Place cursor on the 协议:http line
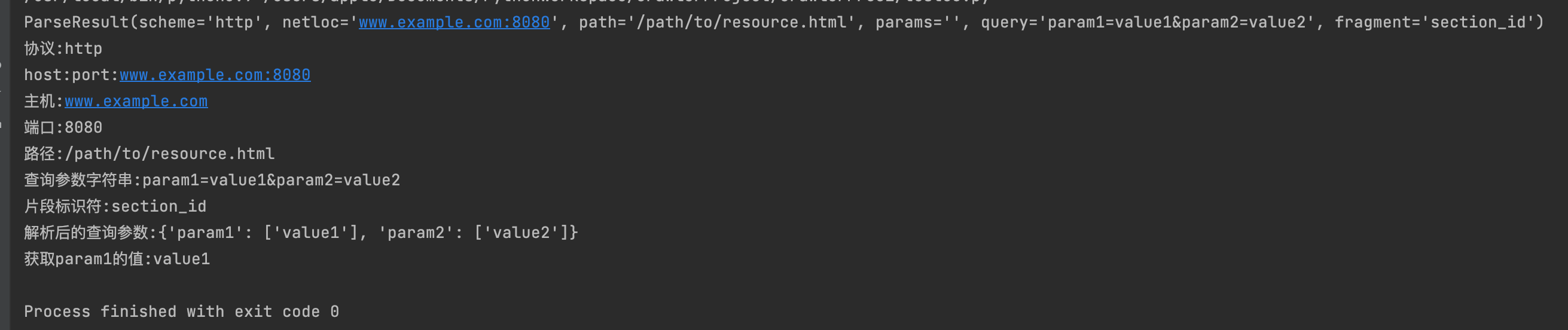The height and width of the screenshot is (330, 1568). click(x=63, y=48)
